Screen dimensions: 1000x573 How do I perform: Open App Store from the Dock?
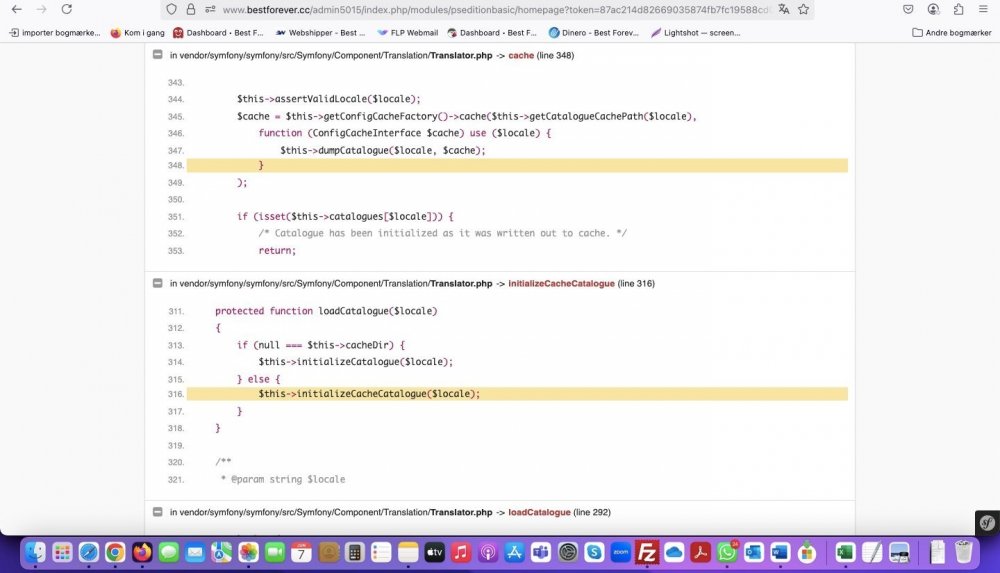tap(514, 552)
